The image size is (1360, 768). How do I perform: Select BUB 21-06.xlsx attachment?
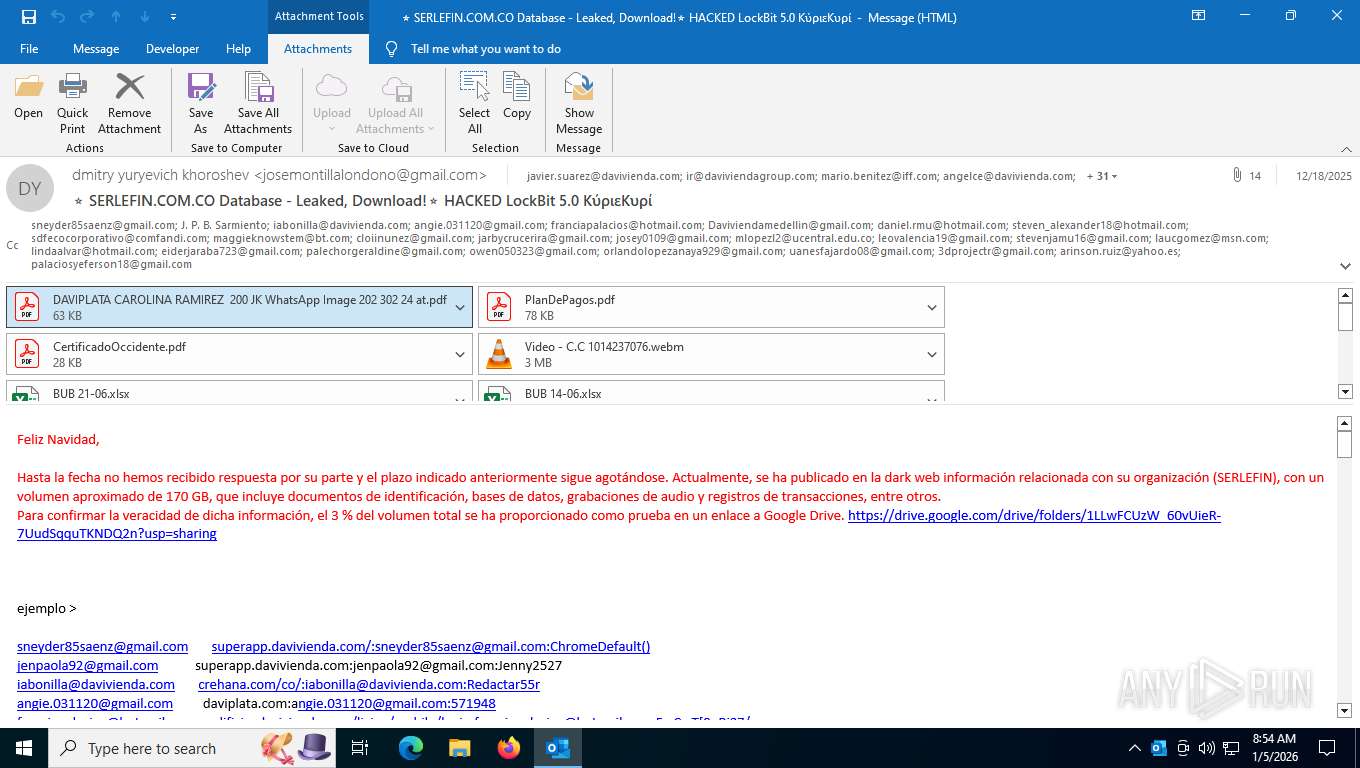(228, 393)
